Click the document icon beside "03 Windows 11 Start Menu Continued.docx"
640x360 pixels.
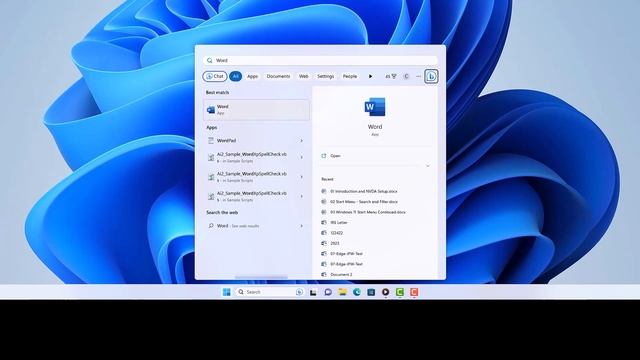coord(324,212)
